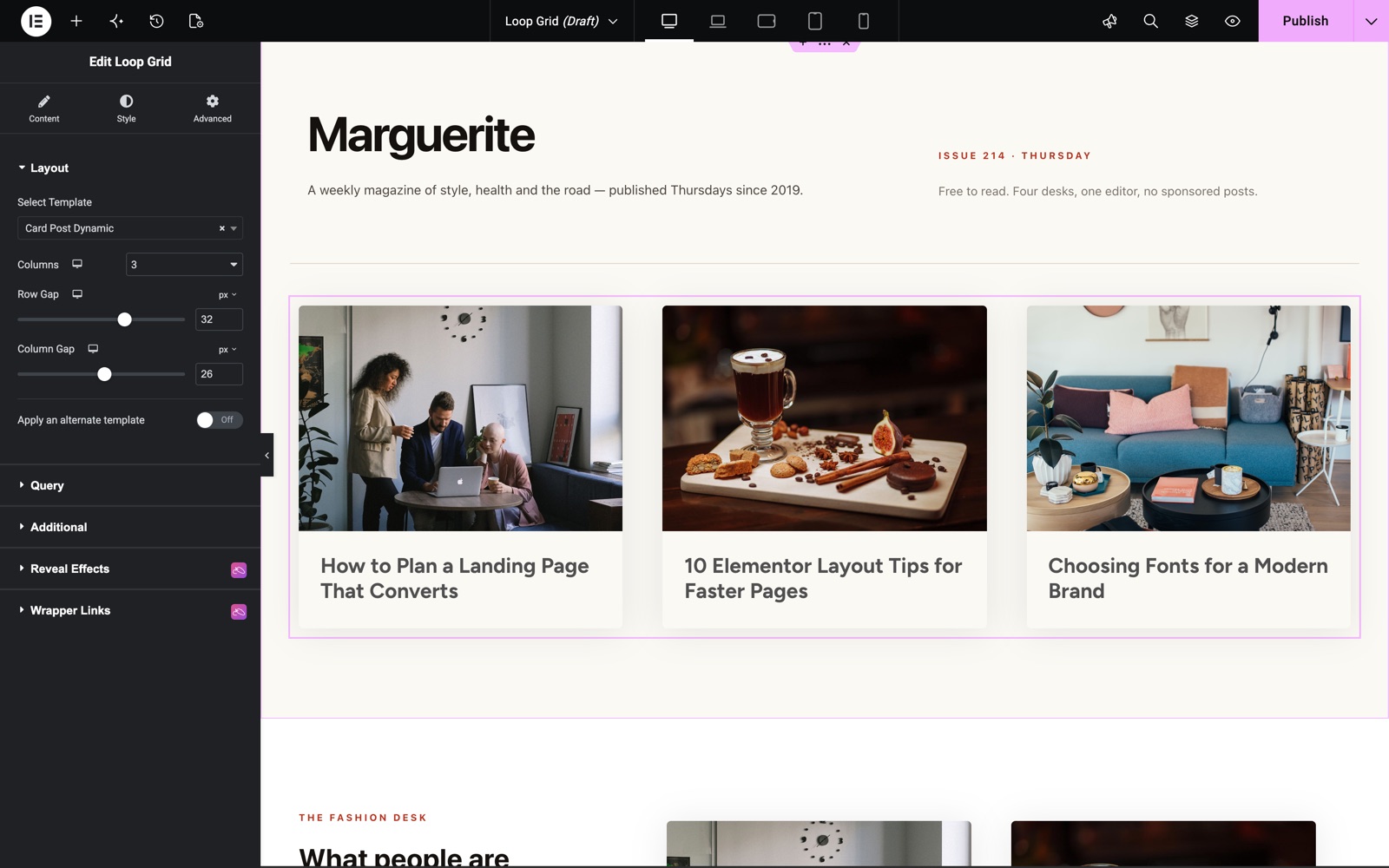Open the structure layers icon
Screen dimensions: 1389x868
(1191, 21)
